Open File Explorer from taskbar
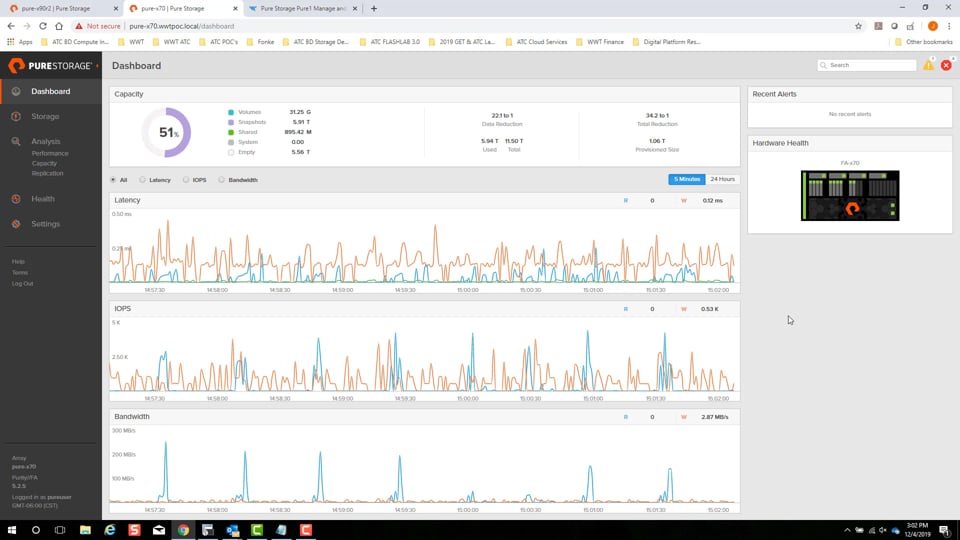960x540 pixels. pyautogui.click(x=85, y=530)
